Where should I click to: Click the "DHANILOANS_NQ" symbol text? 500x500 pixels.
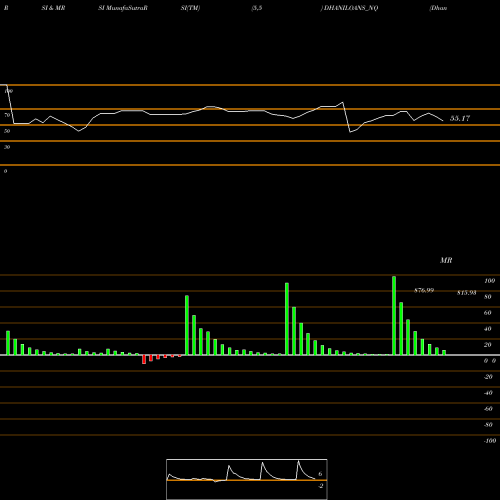pos(351,8)
